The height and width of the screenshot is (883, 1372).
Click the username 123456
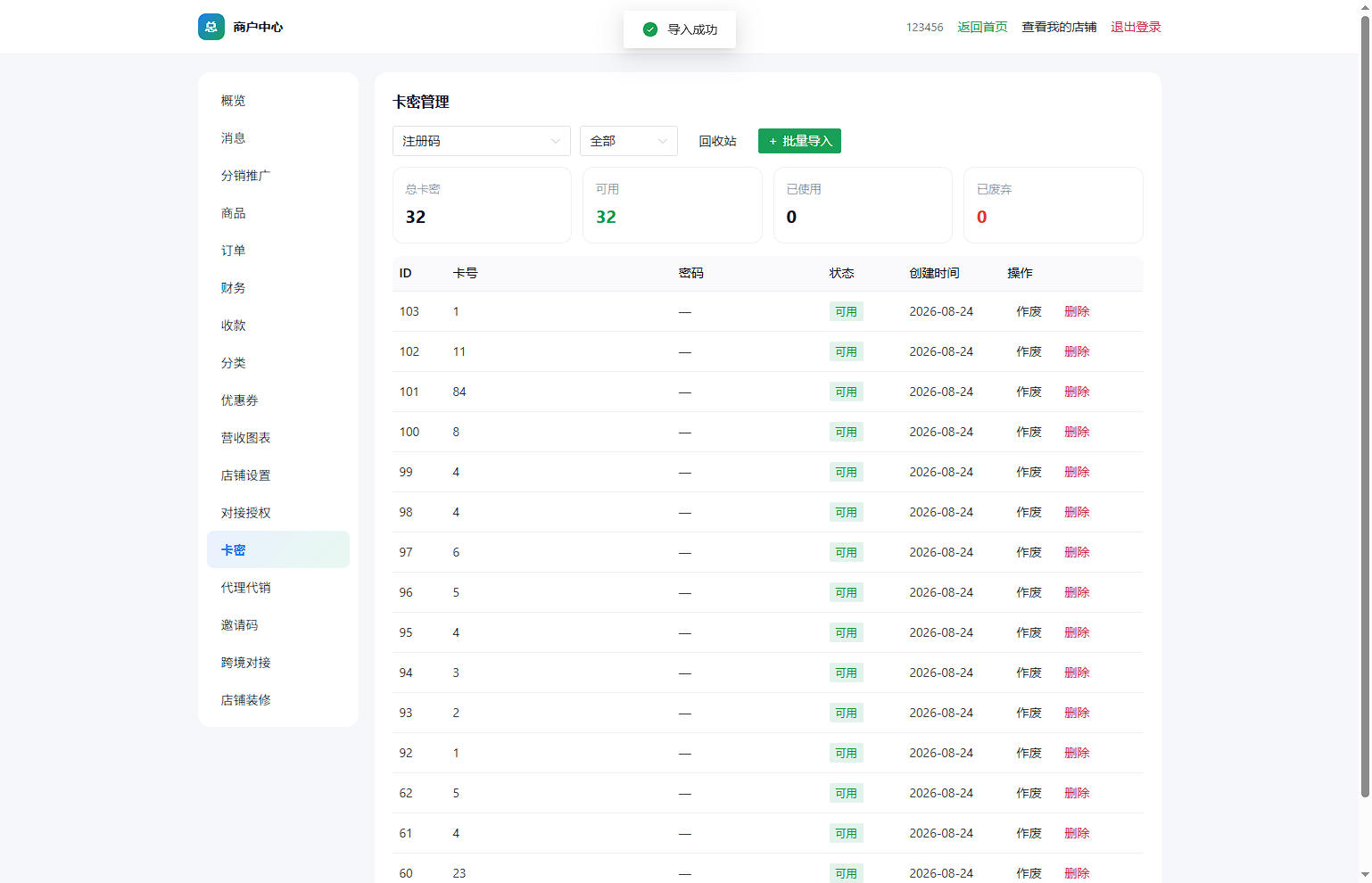point(924,28)
